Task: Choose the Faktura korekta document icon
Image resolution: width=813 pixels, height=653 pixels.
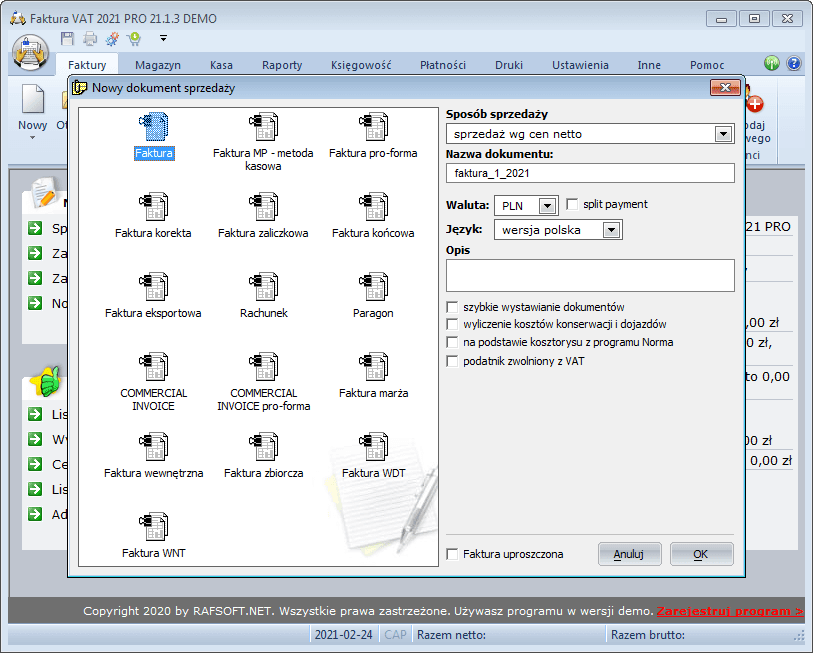Action: [153, 206]
